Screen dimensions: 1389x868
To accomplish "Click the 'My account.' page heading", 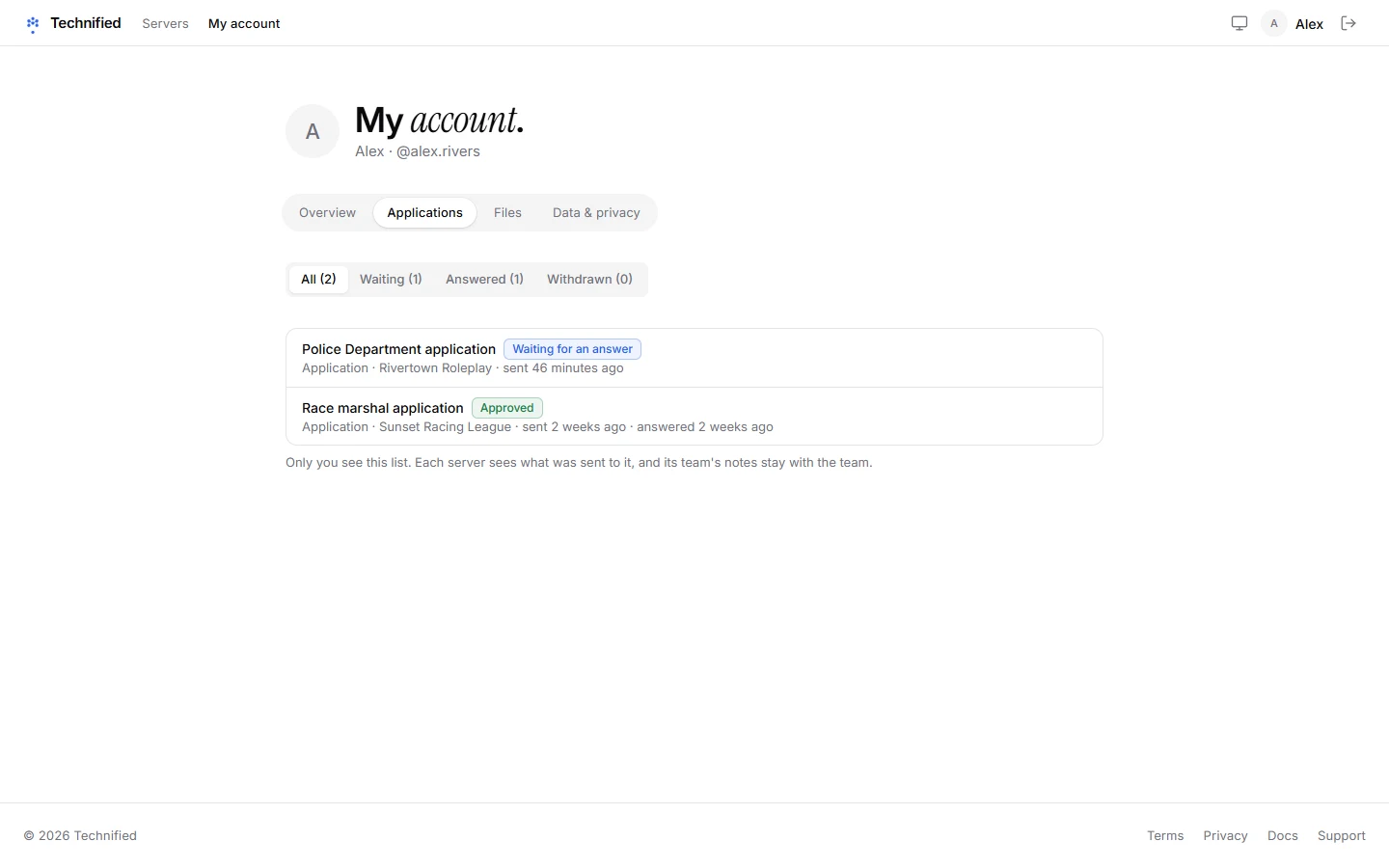I will pos(440,121).
